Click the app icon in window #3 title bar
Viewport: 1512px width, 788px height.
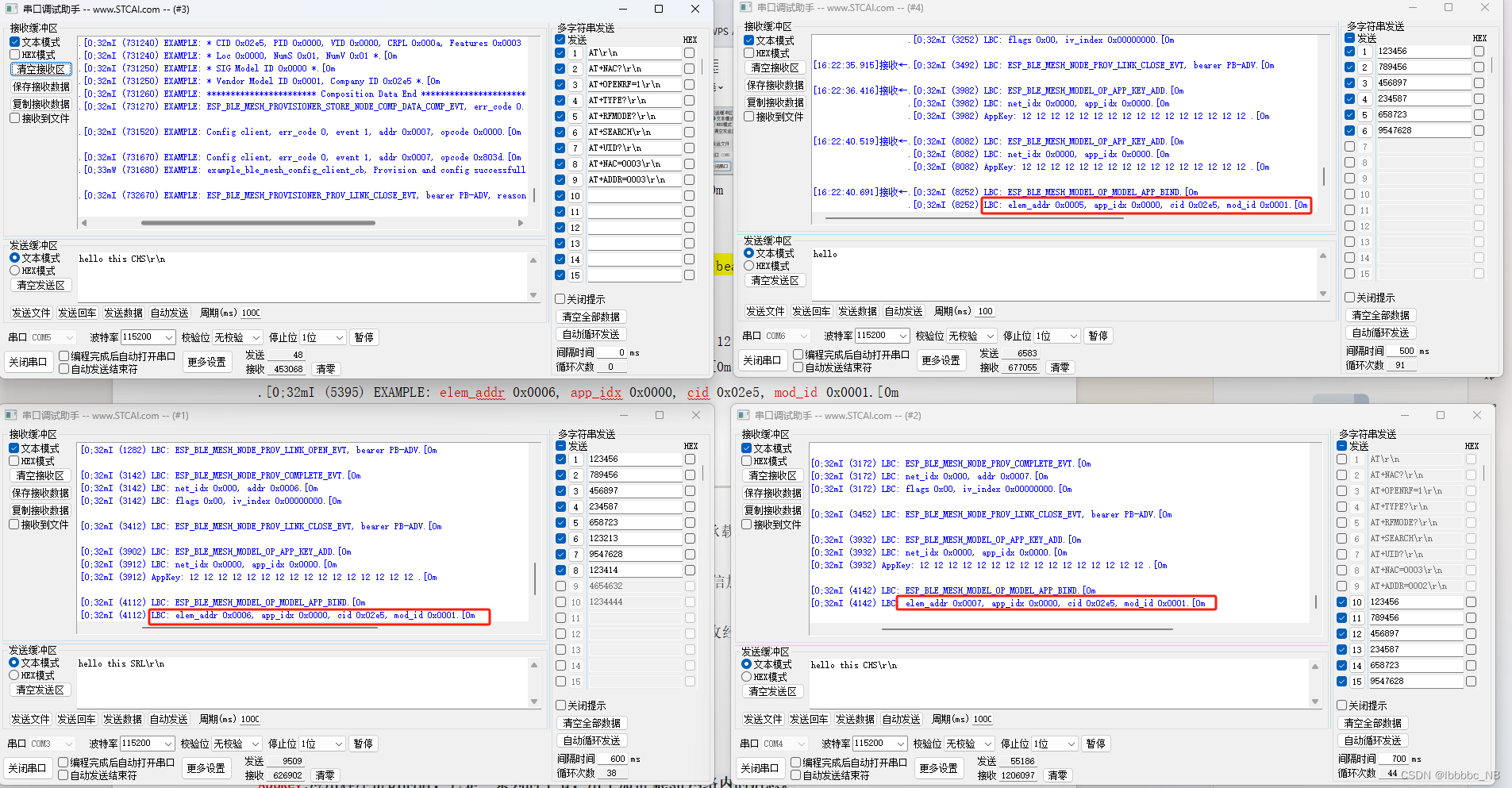(x=13, y=9)
